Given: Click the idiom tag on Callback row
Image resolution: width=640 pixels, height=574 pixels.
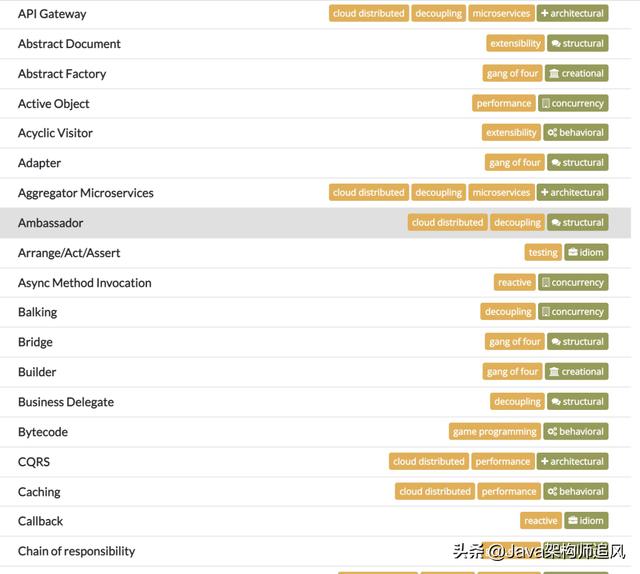Looking at the screenshot, I should pyautogui.click(x=586, y=521).
